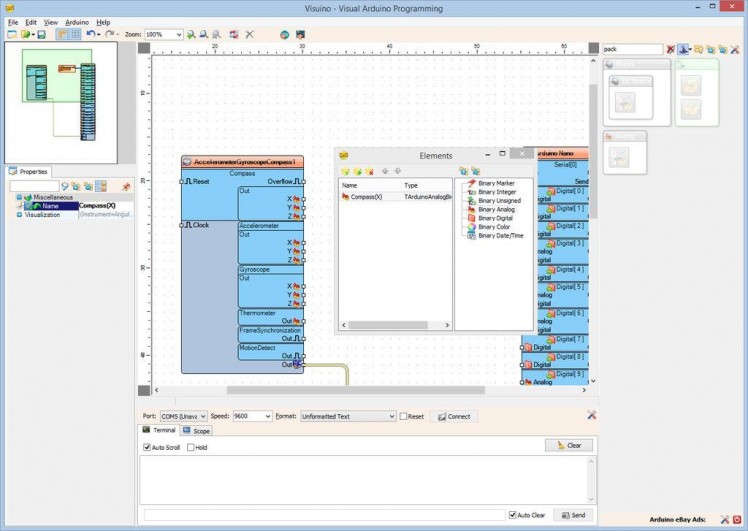This screenshot has height=531, width=748.
Task: Check the Reset checkbox
Action: [x=404, y=416]
